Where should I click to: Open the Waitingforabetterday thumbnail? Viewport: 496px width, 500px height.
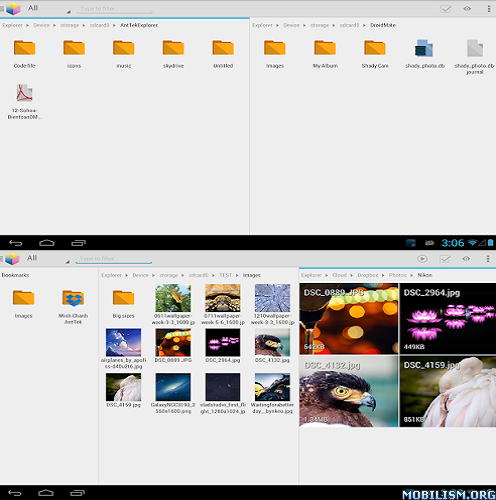coord(272,387)
